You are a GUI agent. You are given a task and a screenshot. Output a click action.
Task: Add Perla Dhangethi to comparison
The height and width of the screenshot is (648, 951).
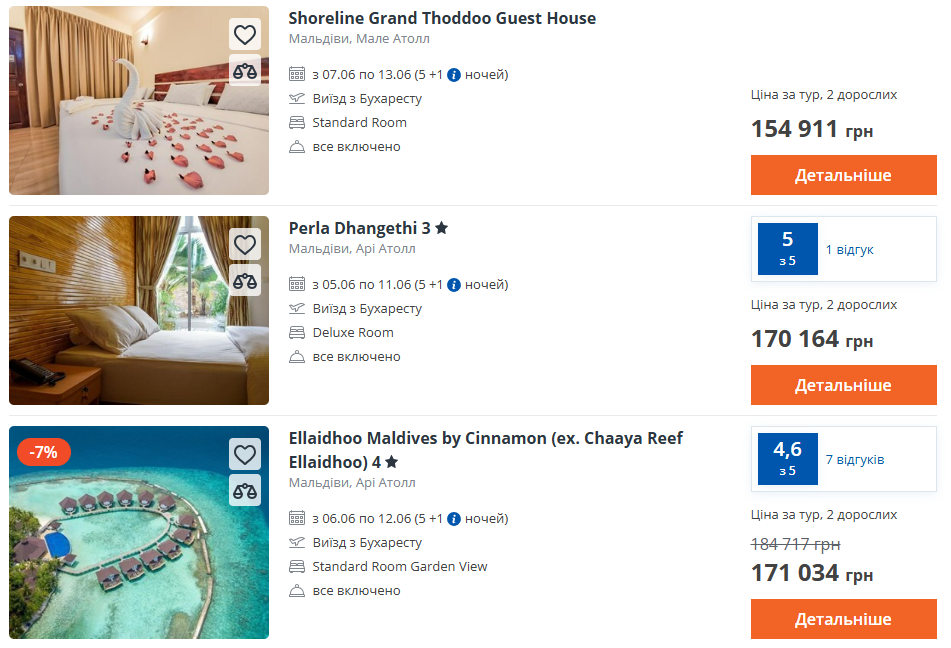coord(245,280)
